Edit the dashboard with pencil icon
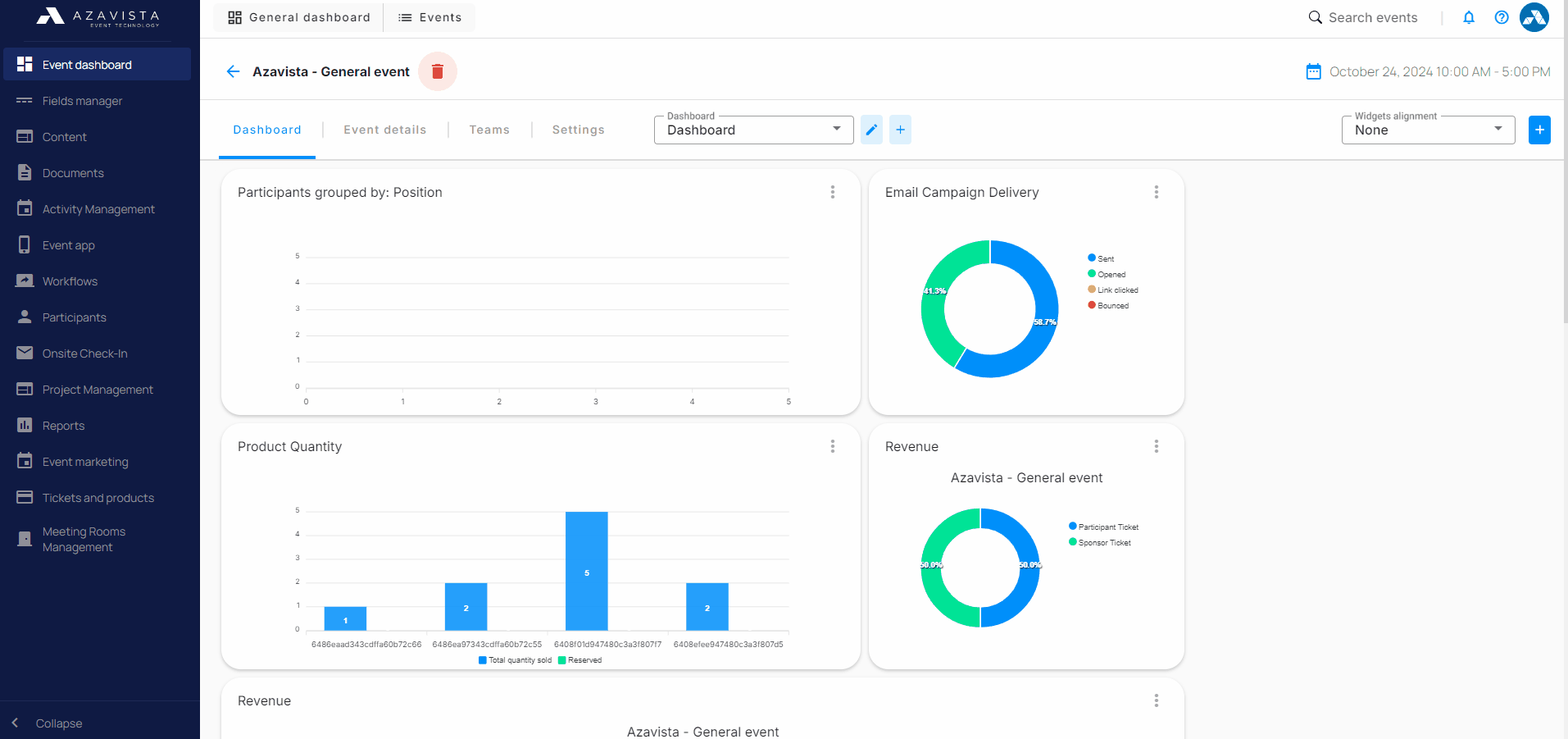The image size is (1568, 739). [x=871, y=130]
